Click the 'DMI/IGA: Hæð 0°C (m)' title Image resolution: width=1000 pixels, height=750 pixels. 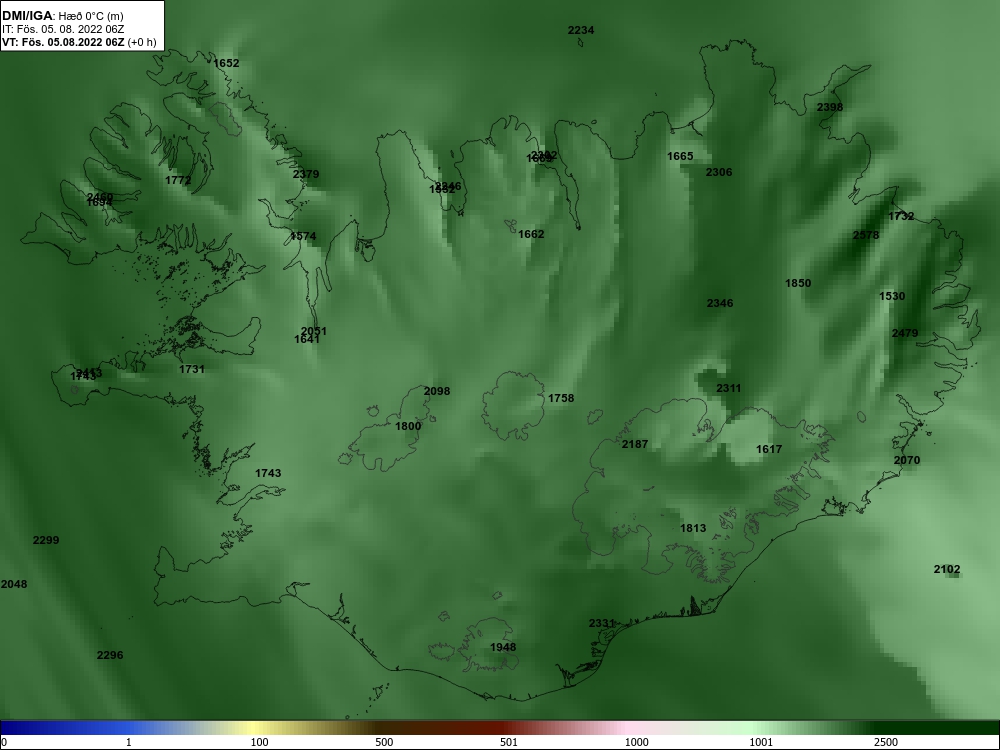tap(63, 16)
